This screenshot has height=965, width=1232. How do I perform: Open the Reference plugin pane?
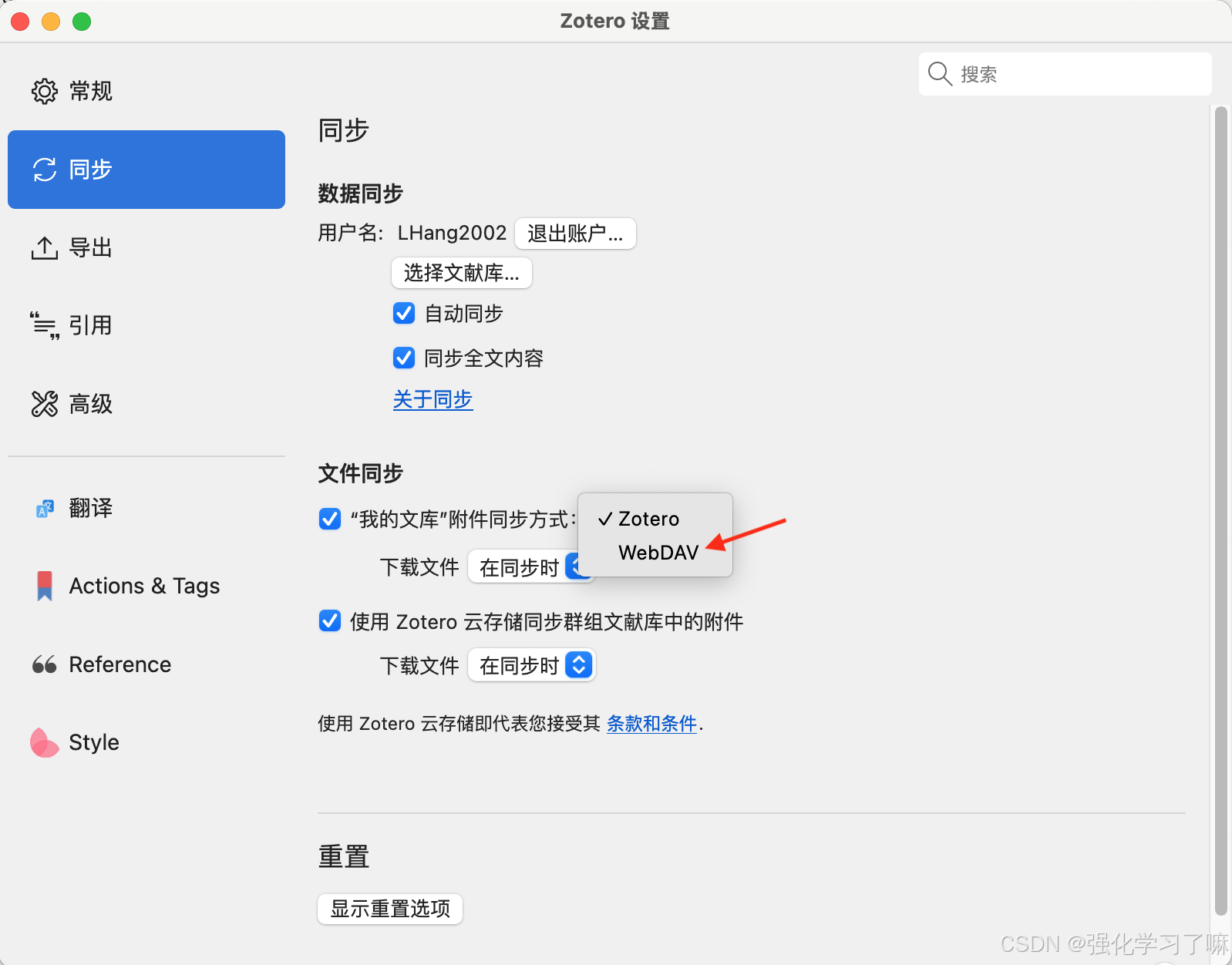point(146,664)
